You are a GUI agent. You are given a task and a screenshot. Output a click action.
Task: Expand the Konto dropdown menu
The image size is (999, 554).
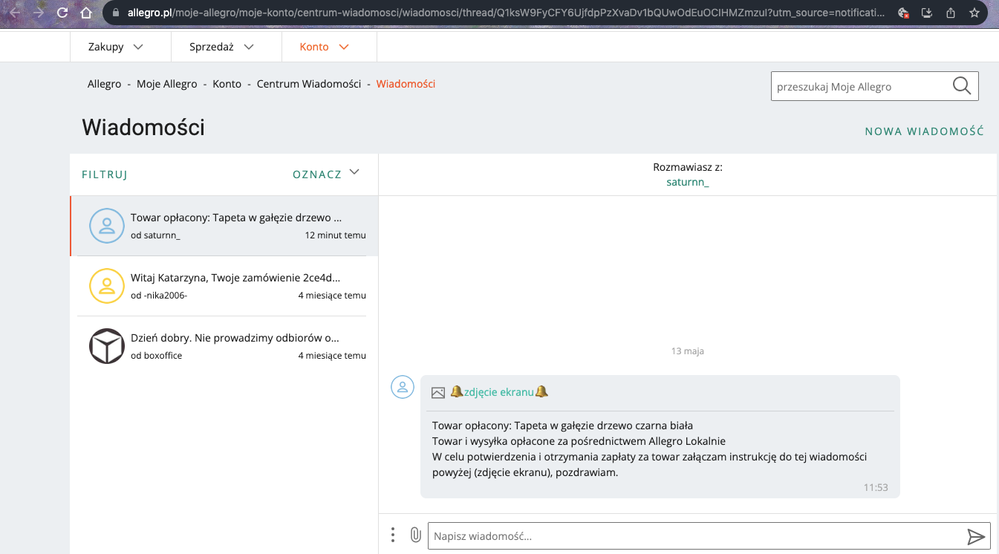(324, 46)
